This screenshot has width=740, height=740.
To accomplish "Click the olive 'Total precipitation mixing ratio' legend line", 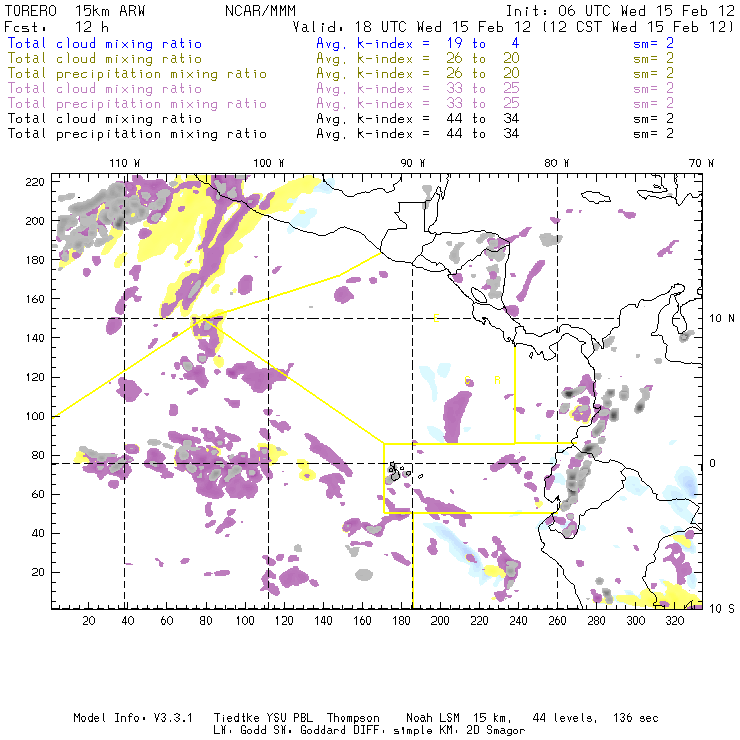I will 137,74.
